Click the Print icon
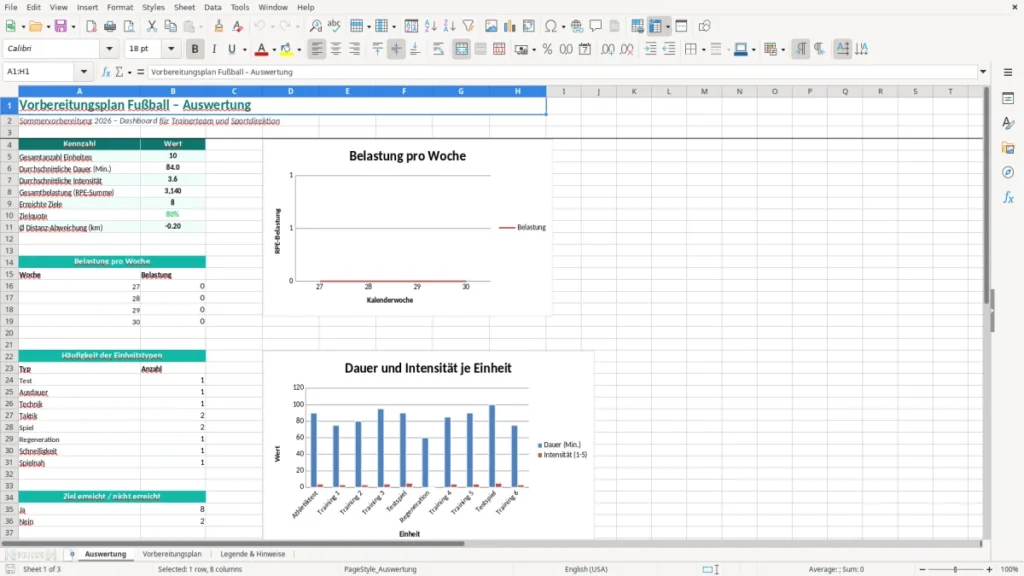 pos(110,26)
